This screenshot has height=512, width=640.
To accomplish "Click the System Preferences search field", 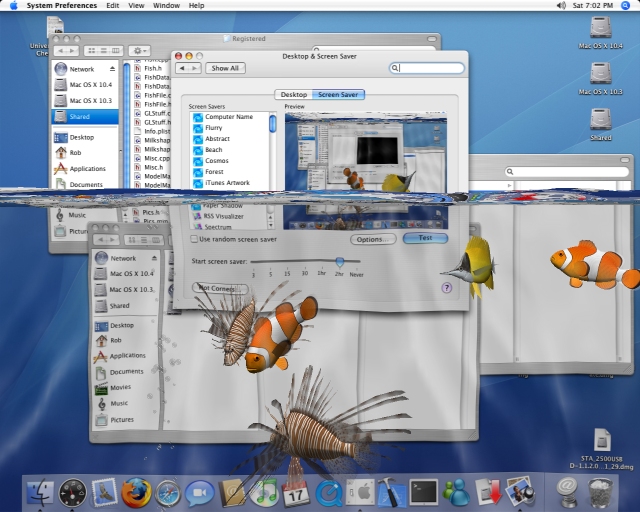I will pos(428,68).
